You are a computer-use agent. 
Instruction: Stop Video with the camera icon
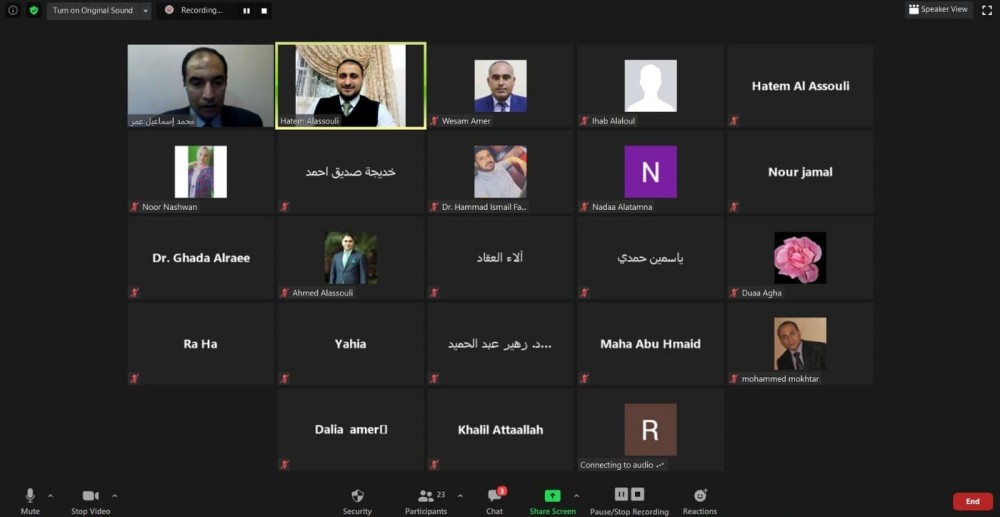point(91,500)
